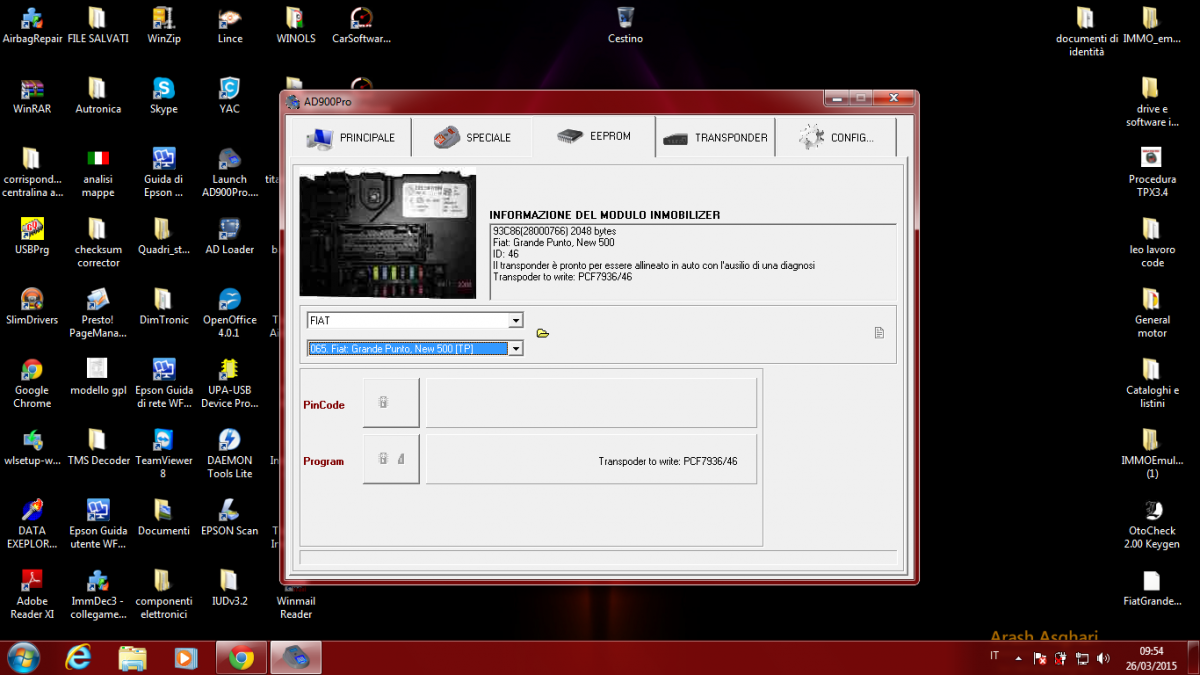This screenshot has height=675, width=1200.
Task: Select the EEPROM tab
Action: pyautogui.click(x=594, y=137)
